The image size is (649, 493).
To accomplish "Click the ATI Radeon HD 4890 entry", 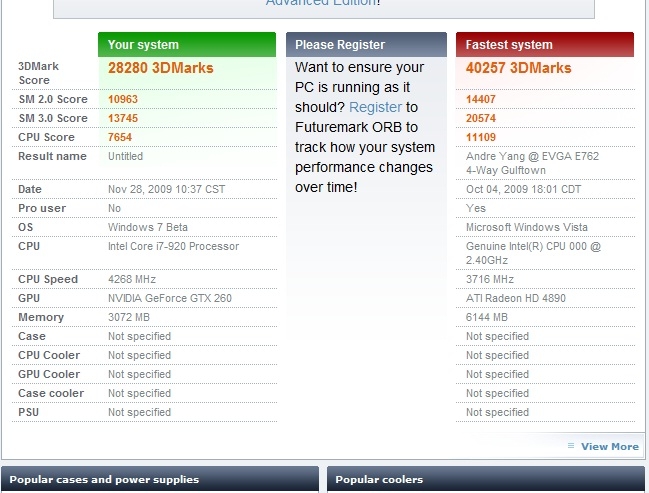I will (x=517, y=298).
